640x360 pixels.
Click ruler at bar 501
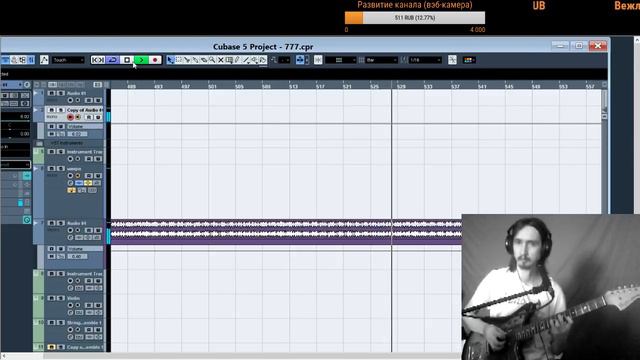[212, 87]
